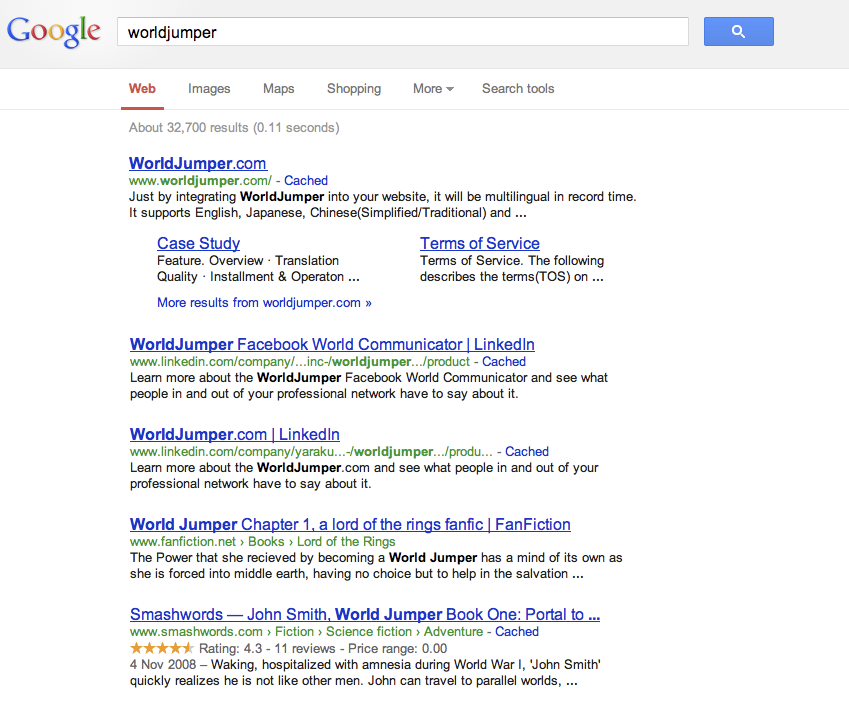The height and width of the screenshot is (714, 849).
Task: Open the Shopping tab
Action: click(354, 89)
